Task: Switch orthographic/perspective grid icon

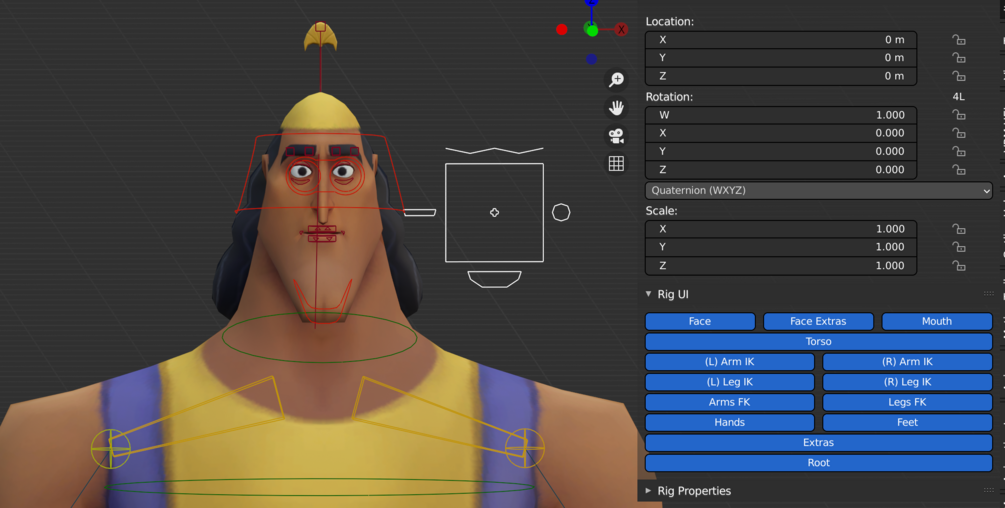Action: (x=616, y=163)
